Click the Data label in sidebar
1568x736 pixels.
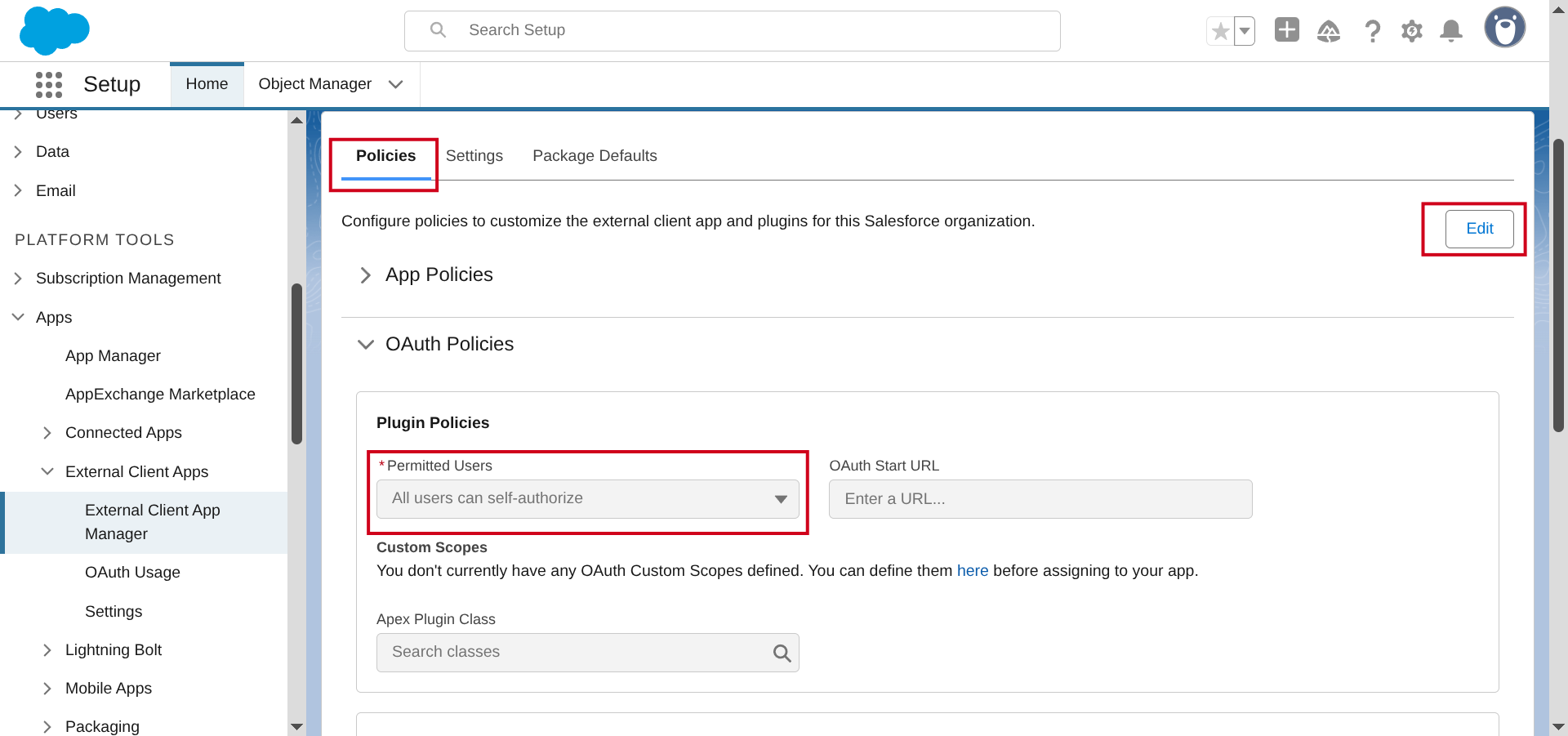tap(52, 152)
